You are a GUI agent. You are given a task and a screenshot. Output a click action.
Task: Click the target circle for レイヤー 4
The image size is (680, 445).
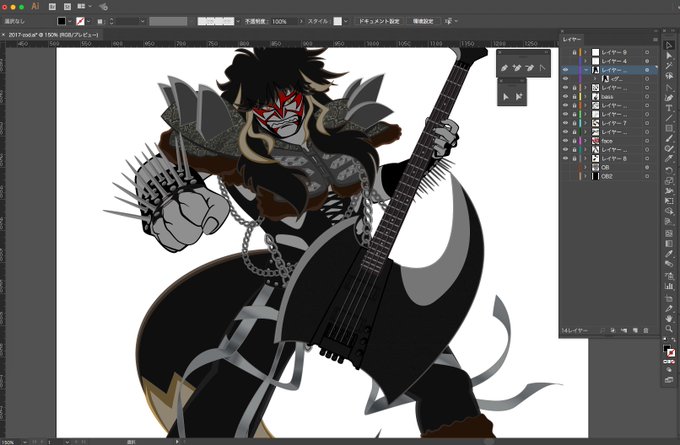647,61
